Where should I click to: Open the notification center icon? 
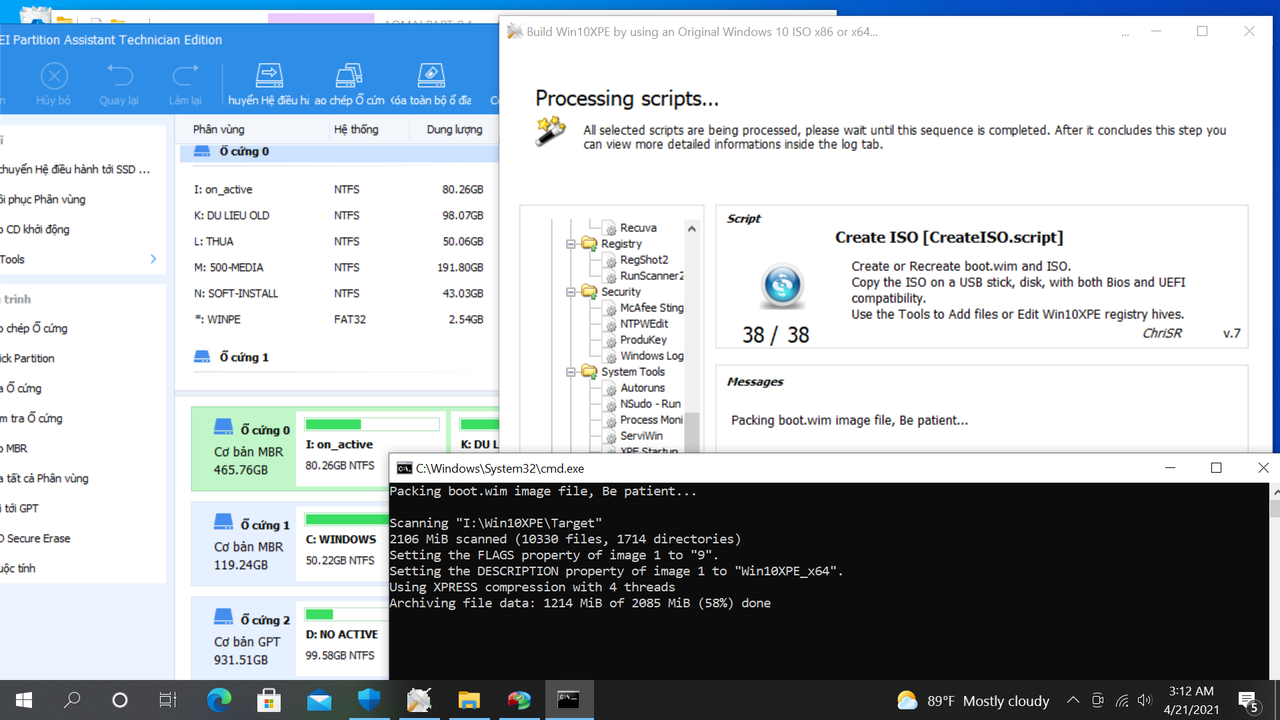1248,700
